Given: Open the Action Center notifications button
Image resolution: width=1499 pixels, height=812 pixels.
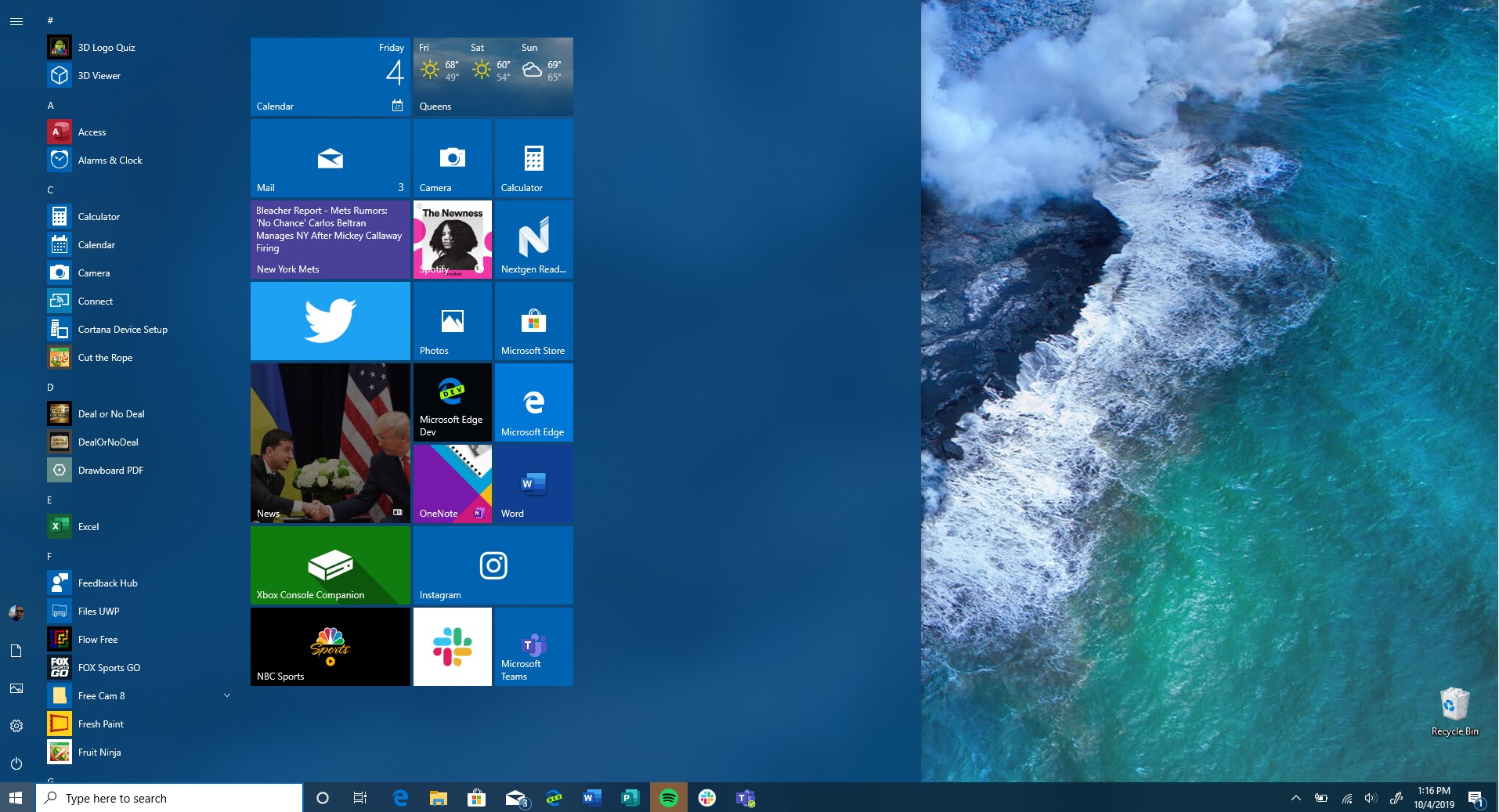Looking at the screenshot, I should click(x=1476, y=798).
